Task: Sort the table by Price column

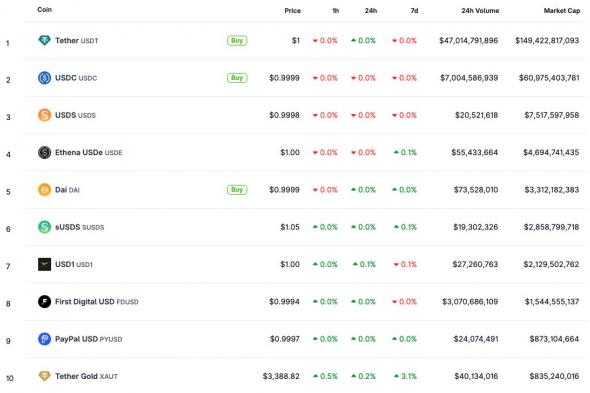Action: click(292, 11)
